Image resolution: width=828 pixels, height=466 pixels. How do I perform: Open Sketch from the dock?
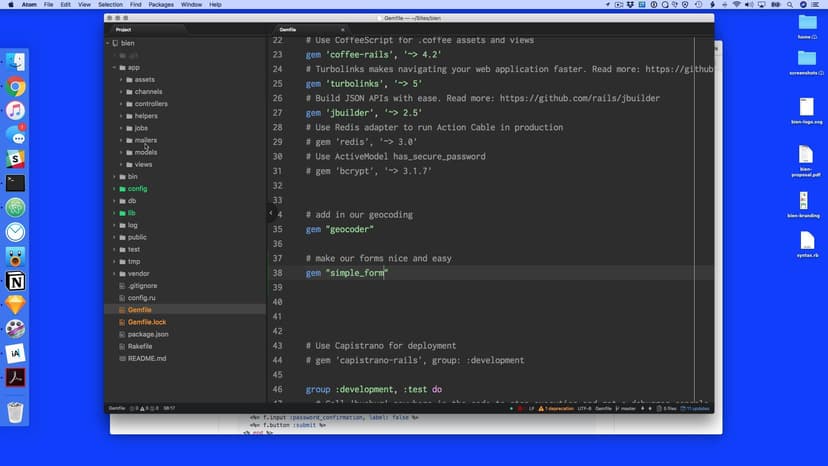pos(16,304)
